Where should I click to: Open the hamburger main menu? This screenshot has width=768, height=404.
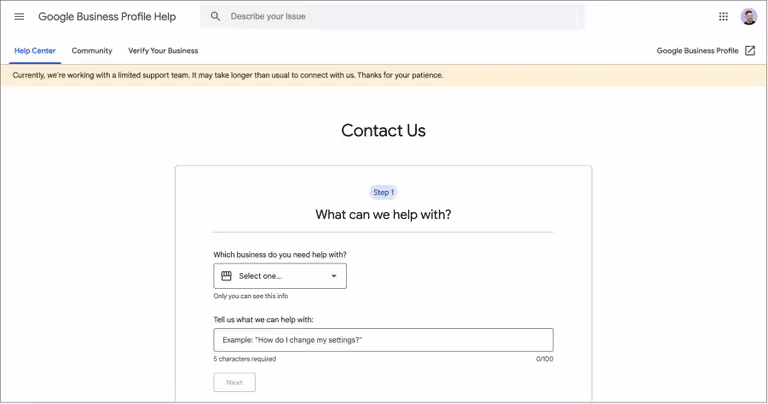pos(19,16)
